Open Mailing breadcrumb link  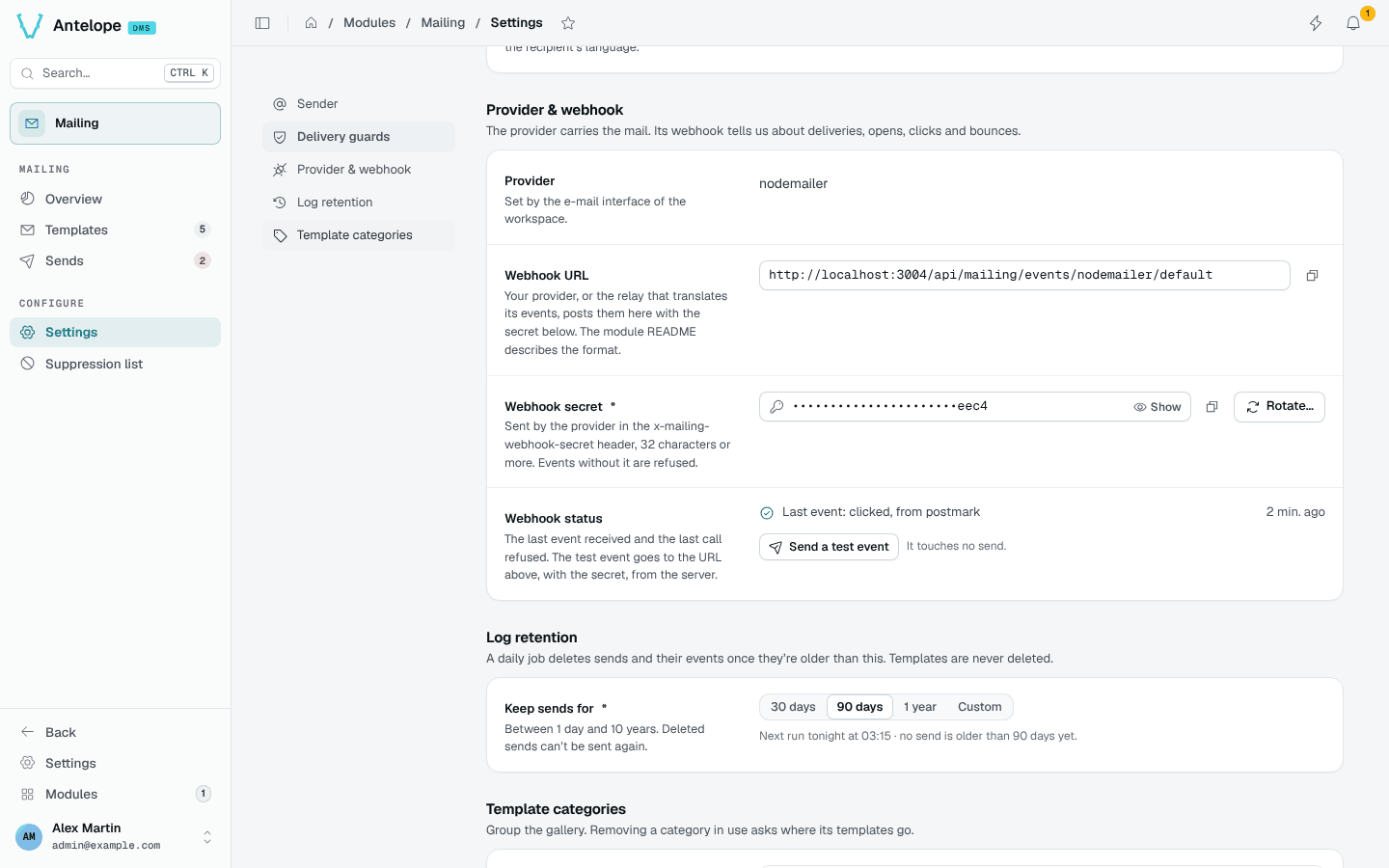(x=443, y=23)
